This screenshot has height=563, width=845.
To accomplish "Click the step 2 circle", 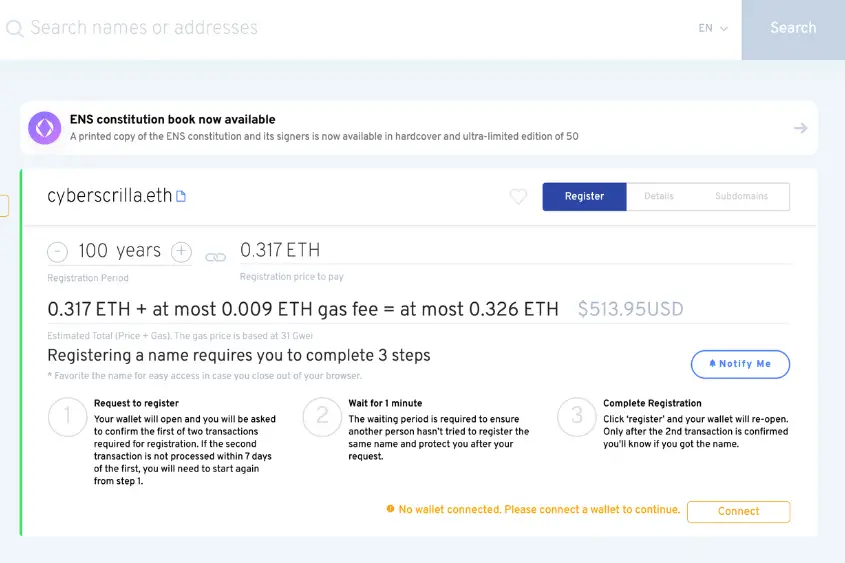I will tap(322, 416).
